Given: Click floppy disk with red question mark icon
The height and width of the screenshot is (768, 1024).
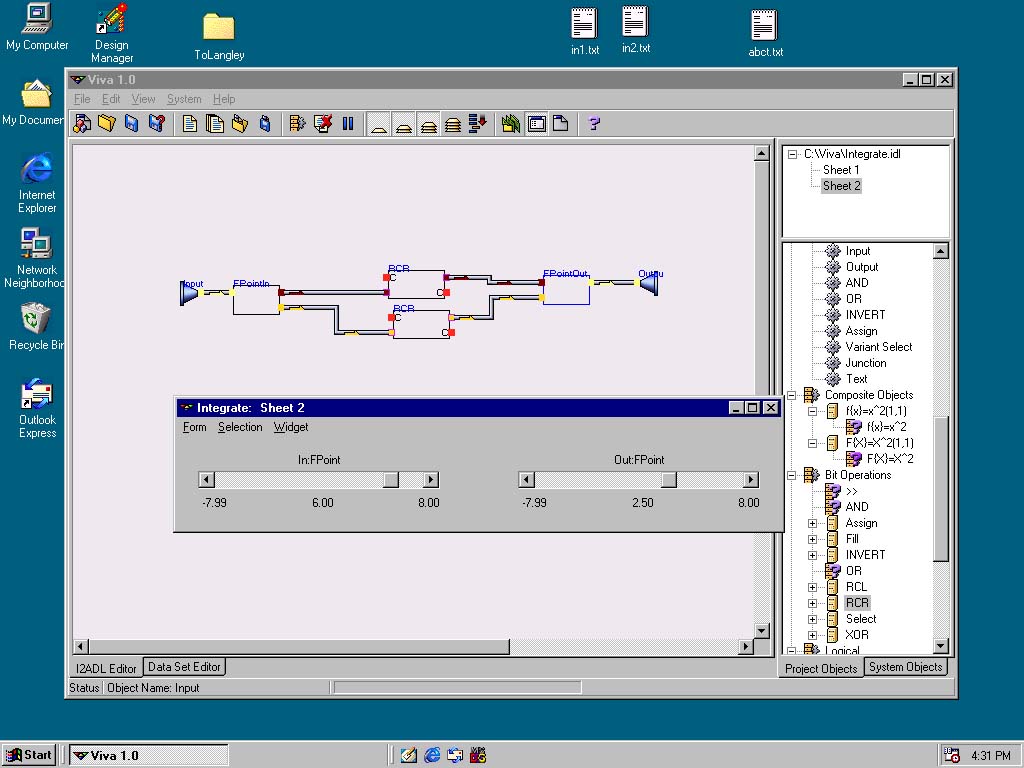Looking at the screenshot, I should pyautogui.click(x=156, y=124).
